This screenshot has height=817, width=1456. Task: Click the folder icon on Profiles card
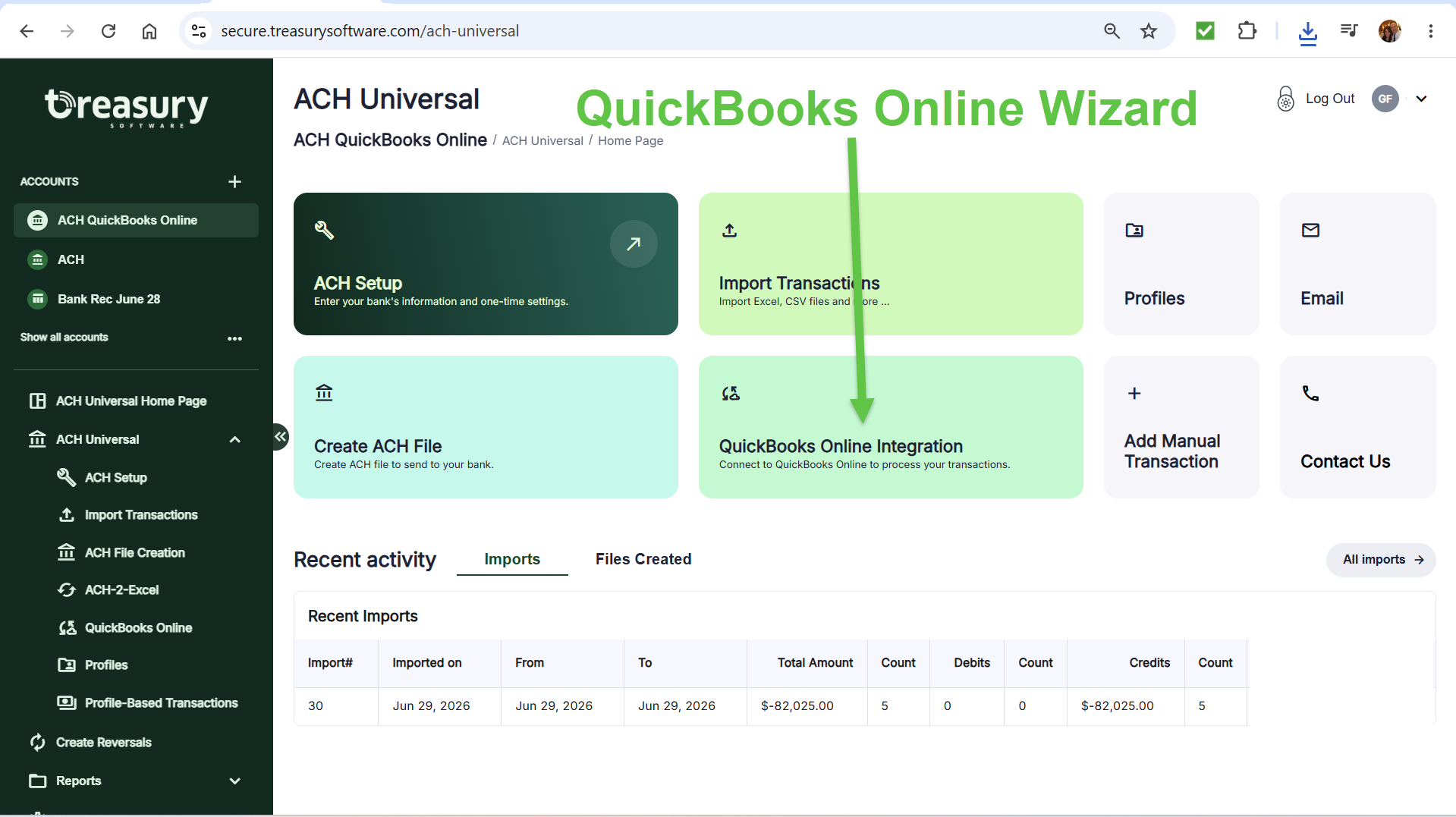coord(1134,230)
